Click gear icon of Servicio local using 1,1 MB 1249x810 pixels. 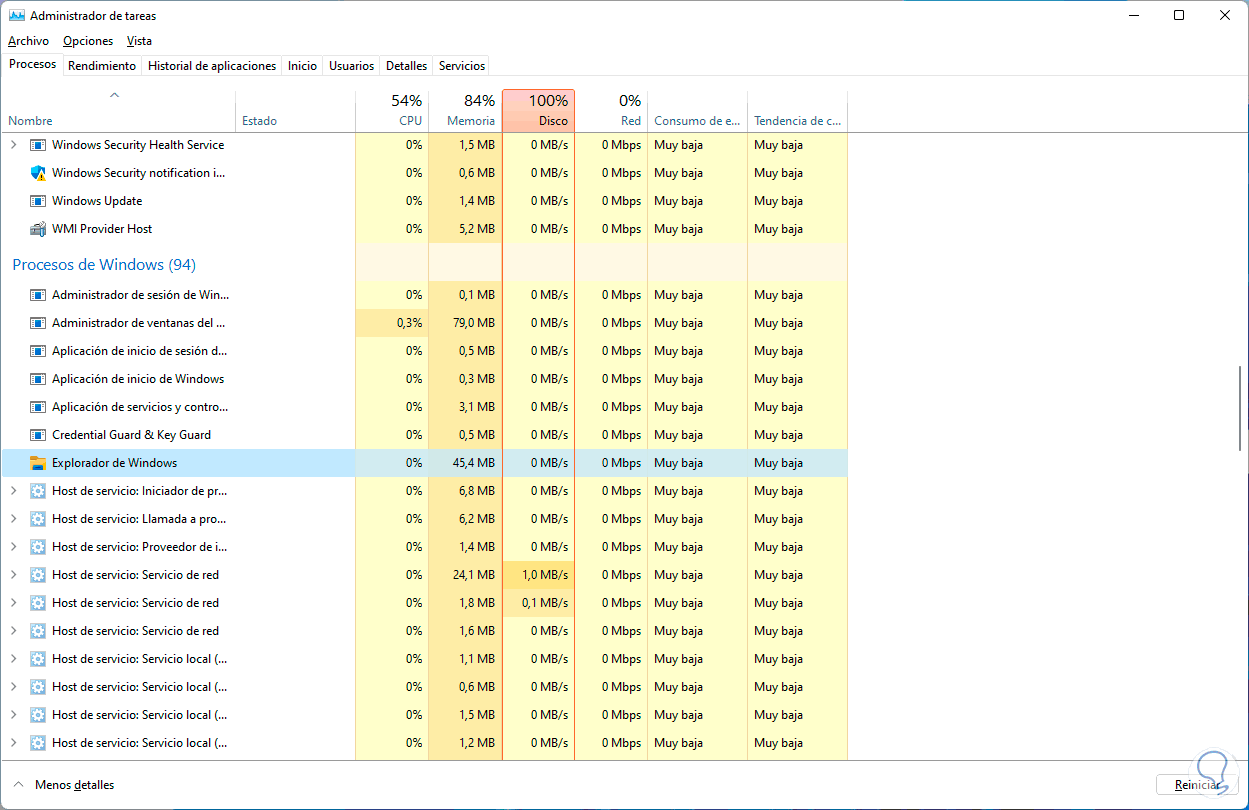pos(38,659)
